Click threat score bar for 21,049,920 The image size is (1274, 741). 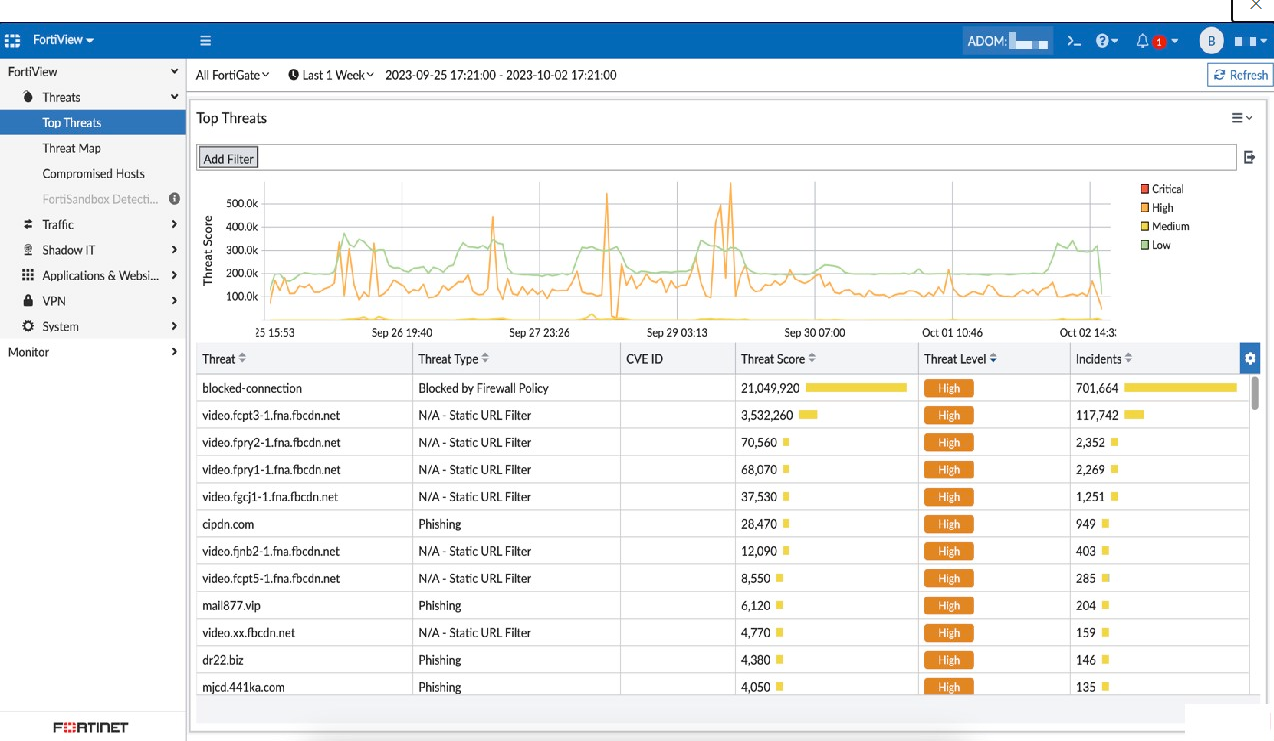(856, 388)
